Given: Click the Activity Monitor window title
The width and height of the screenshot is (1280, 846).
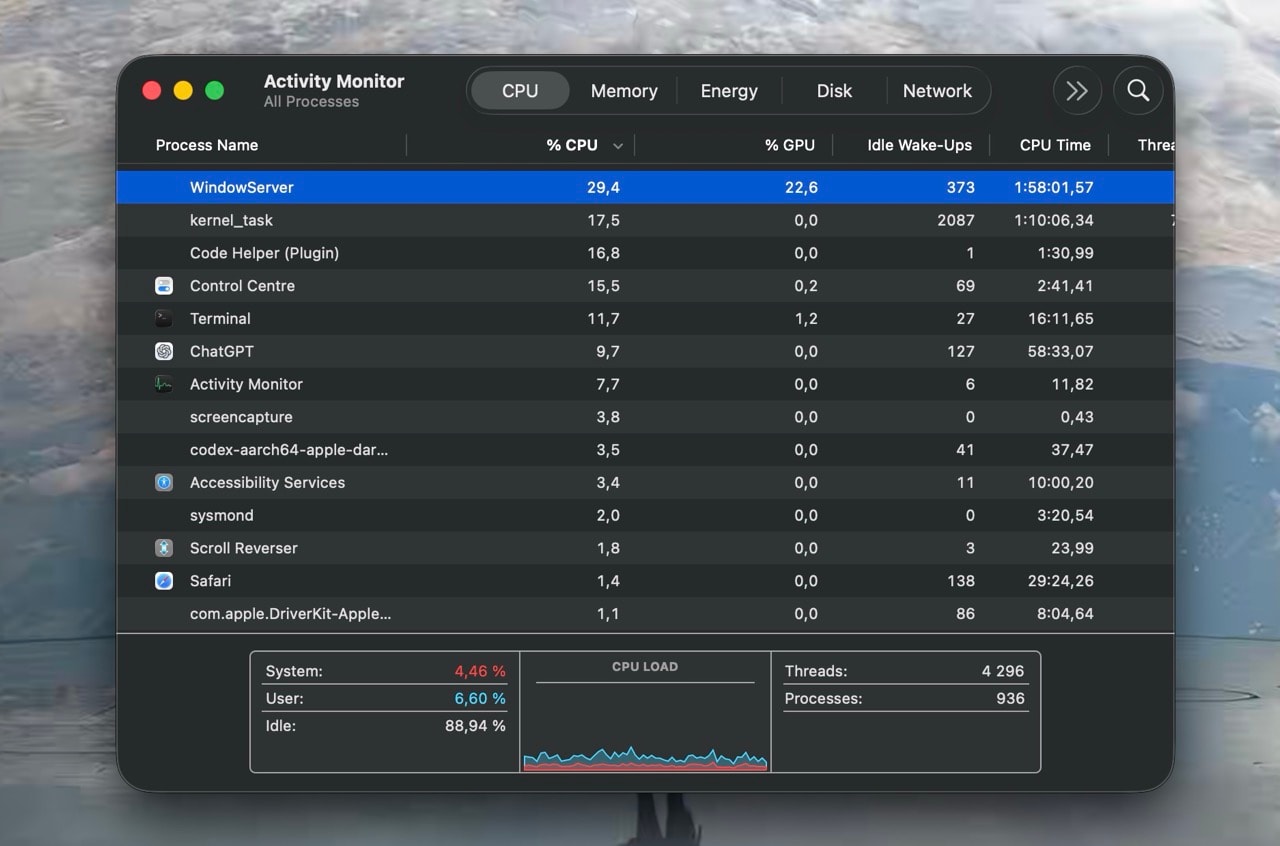Looking at the screenshot, I should (x=334, y=81).
